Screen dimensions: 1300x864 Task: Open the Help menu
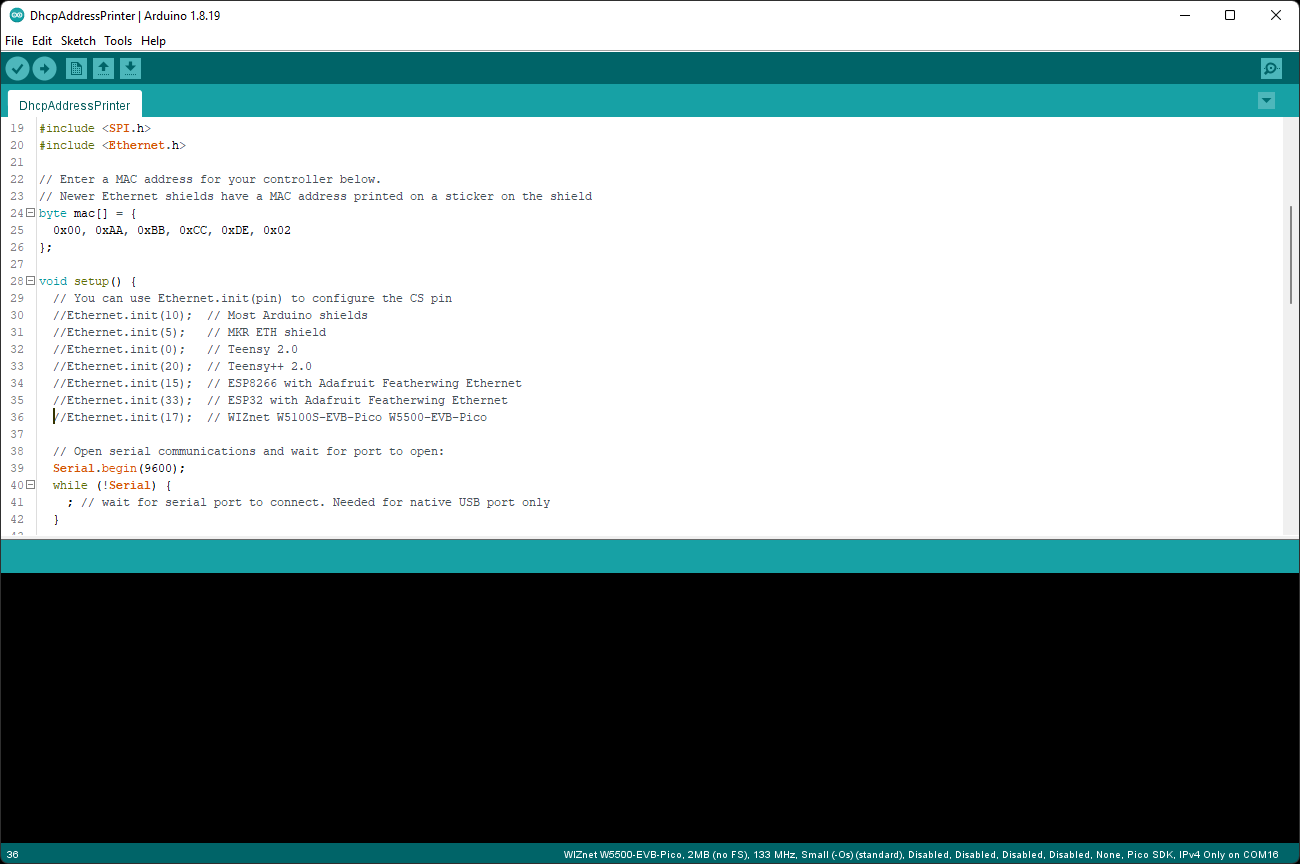[153, 40]
